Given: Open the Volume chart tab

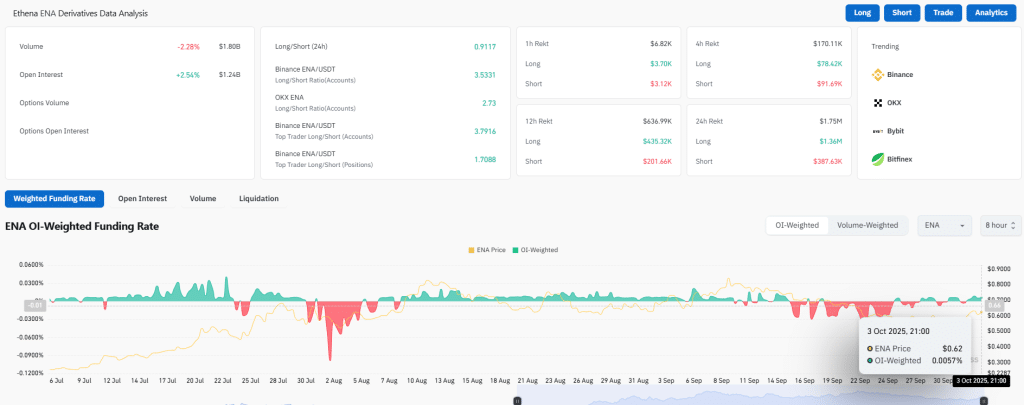Looking at the screenshot, I should click(203, 198).
